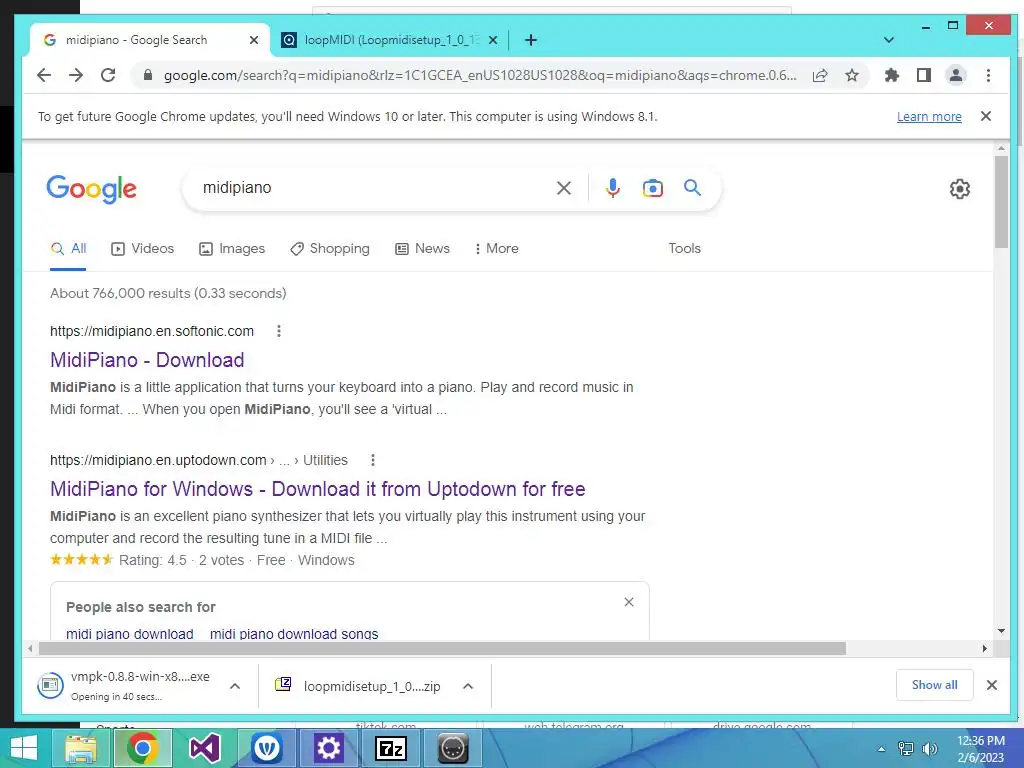Expand vmpk download options chevron
Image resolution: width=1024 pixels, height=768 pixels.
pos(235,686)
